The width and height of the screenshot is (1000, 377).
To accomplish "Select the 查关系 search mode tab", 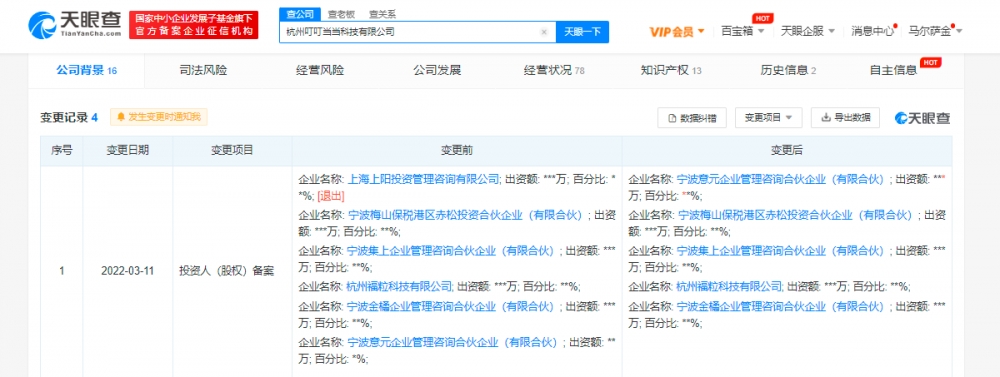I will pyautogui.click(x=382, y=14).
